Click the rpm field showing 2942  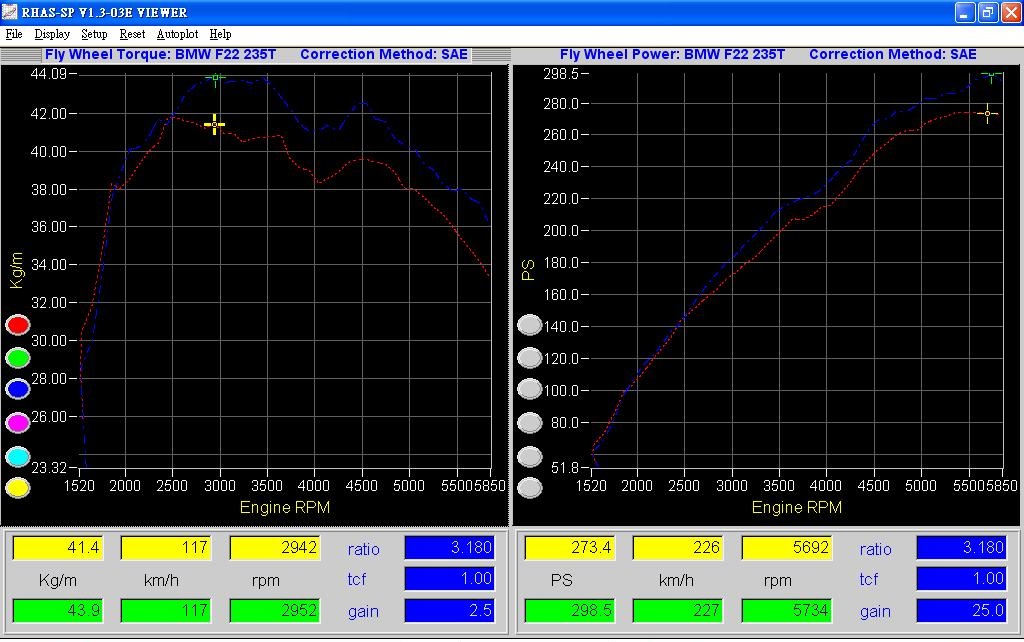[275, 548]
